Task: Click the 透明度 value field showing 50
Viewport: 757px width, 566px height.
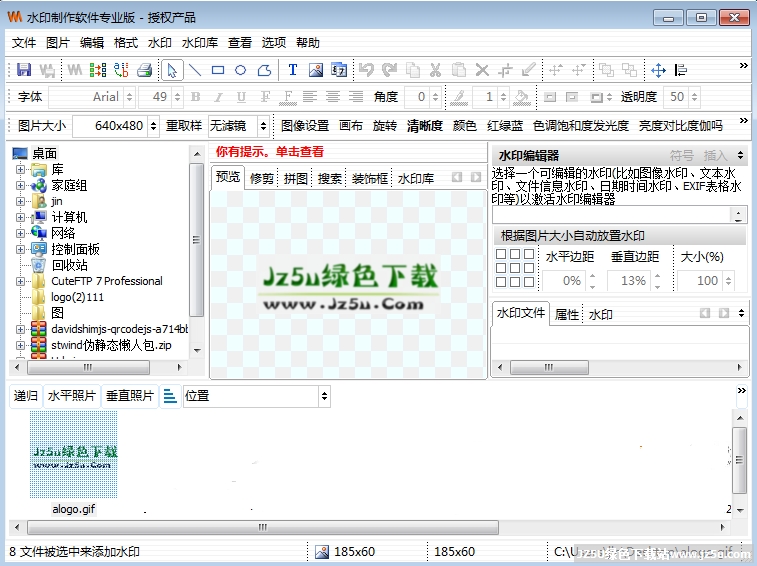Action: point(676,97)
